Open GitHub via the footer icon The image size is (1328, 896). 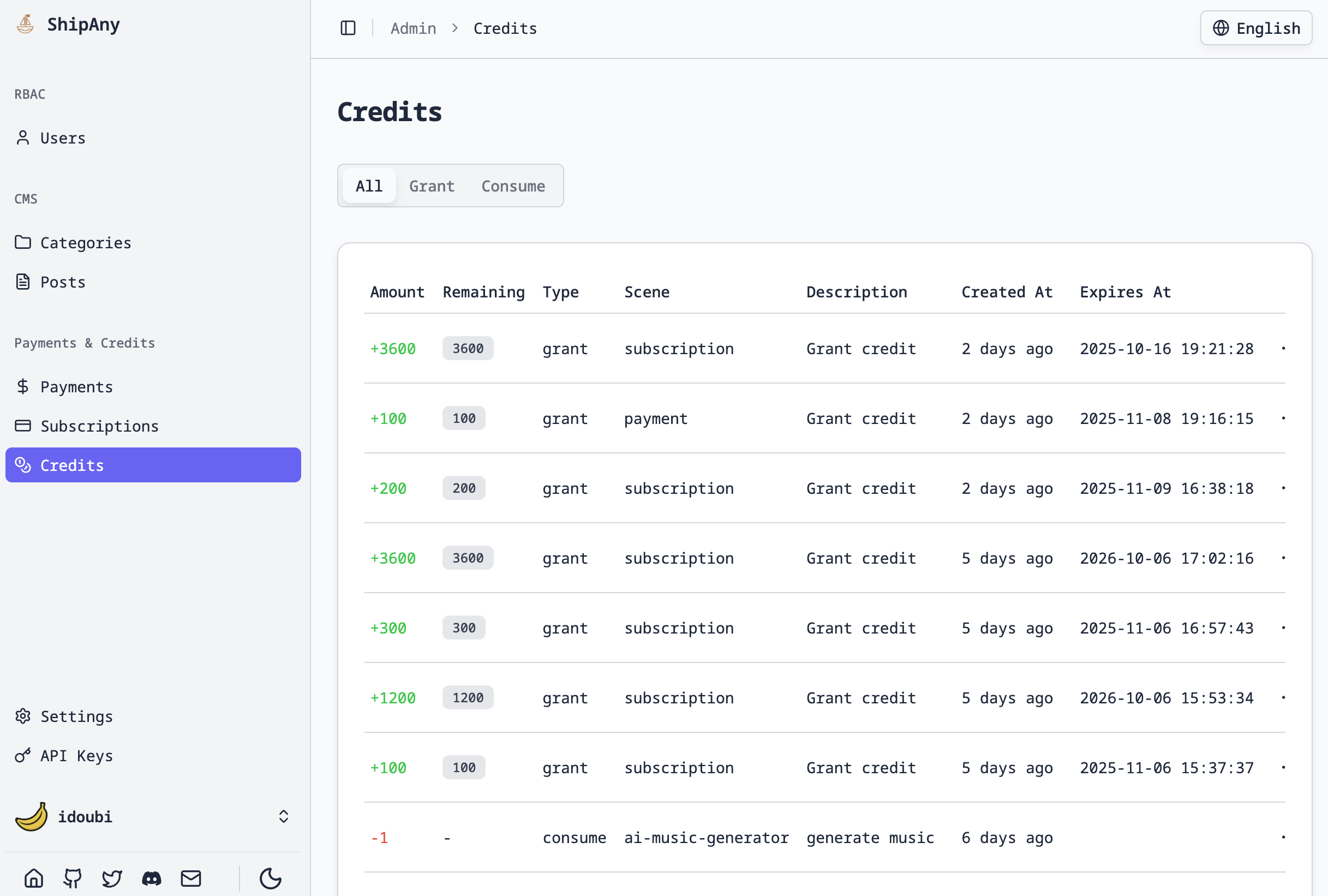73,879
